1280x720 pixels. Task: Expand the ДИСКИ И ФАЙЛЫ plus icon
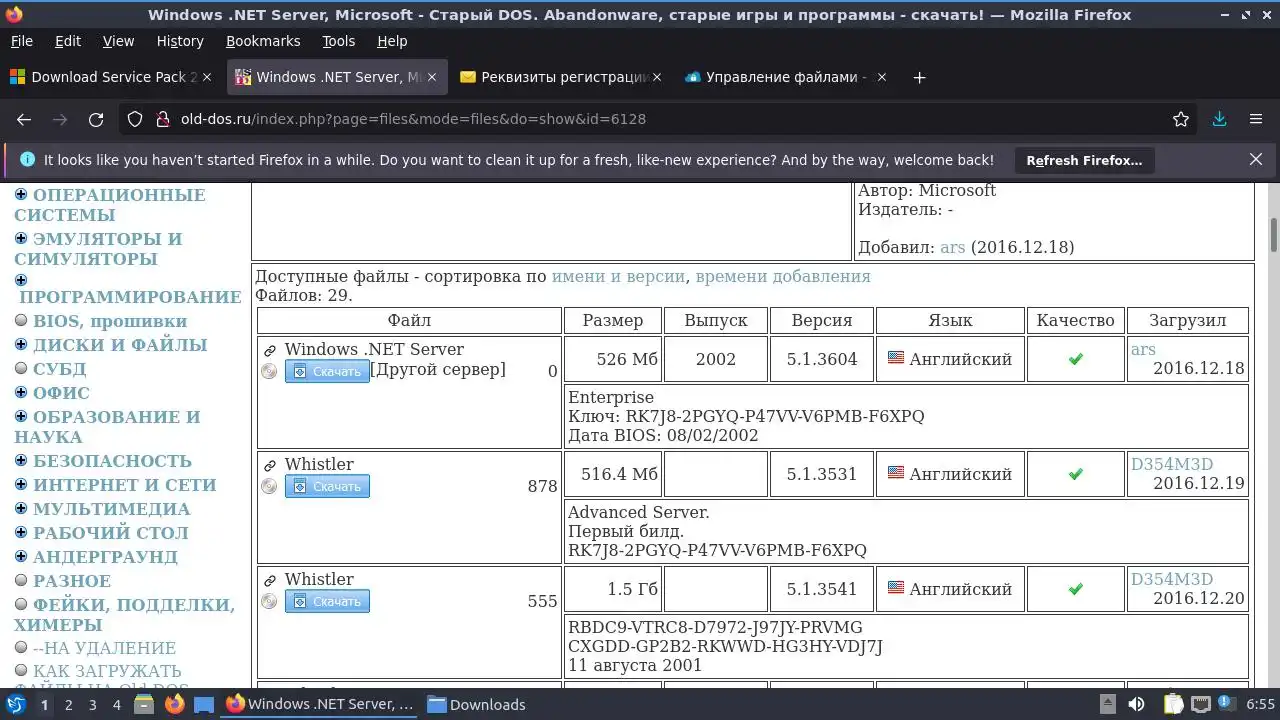(21, 345)
